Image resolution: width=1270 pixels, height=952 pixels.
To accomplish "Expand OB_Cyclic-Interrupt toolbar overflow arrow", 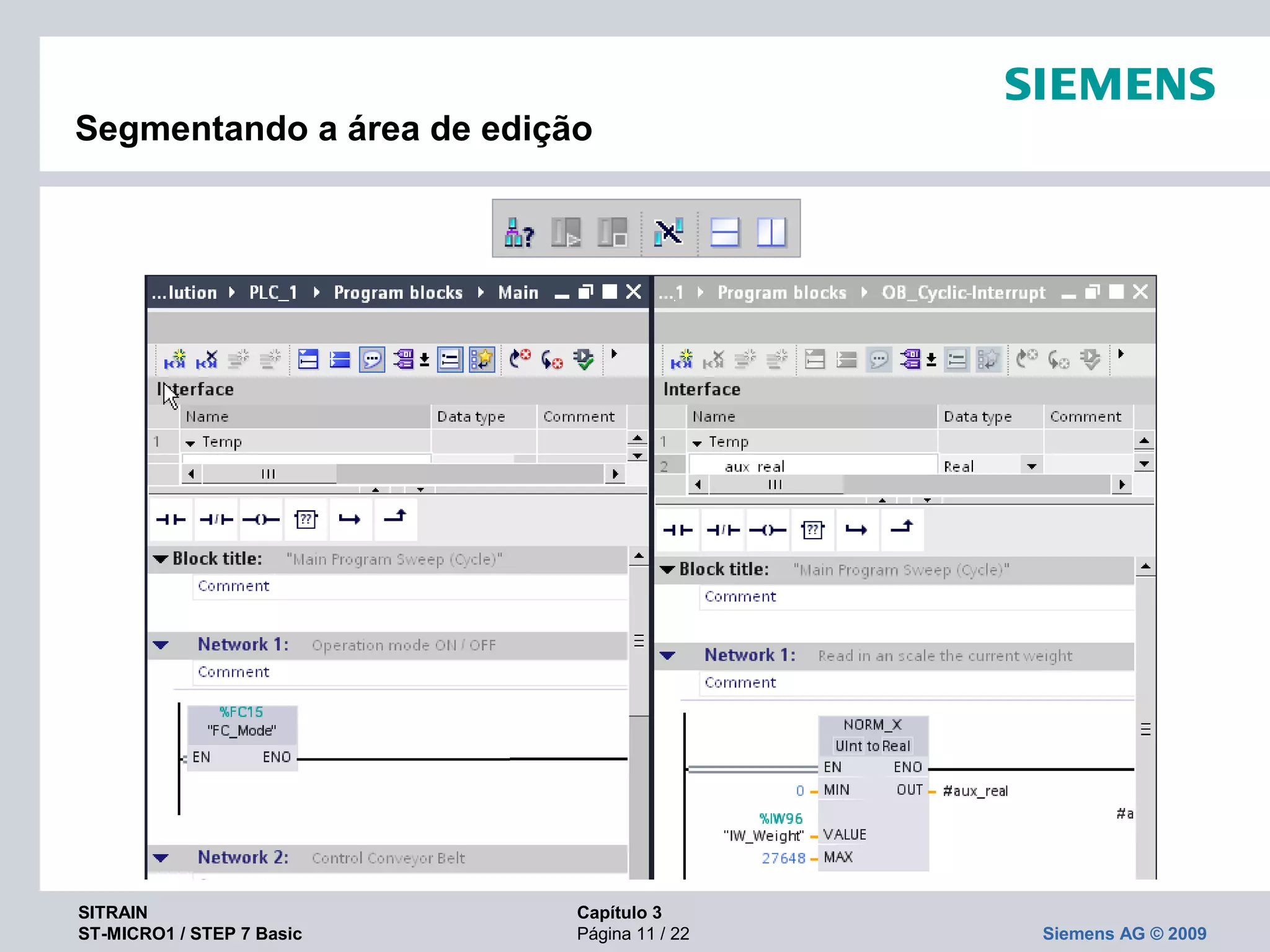I will coord(1121,354).
